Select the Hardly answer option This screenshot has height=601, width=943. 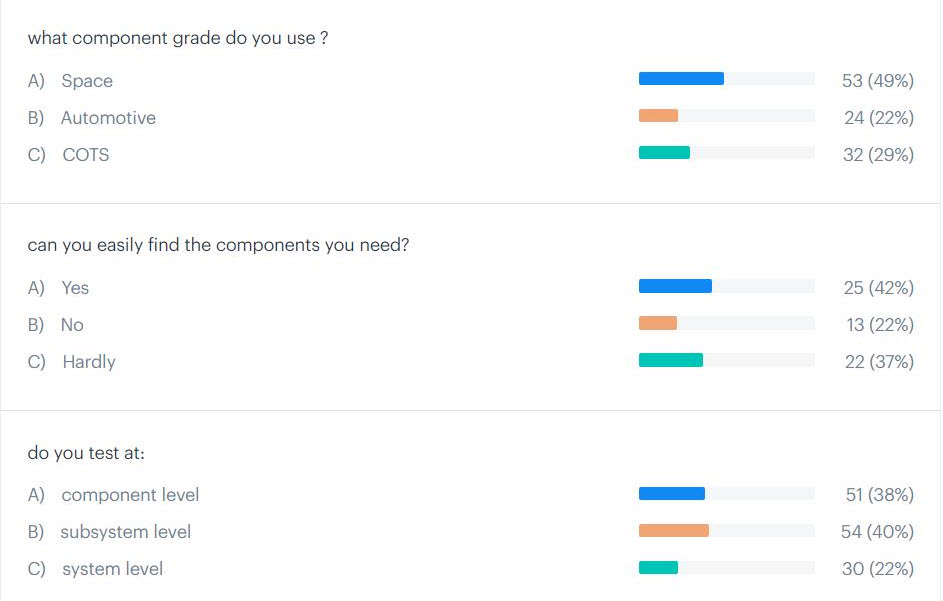coord(89,362)
